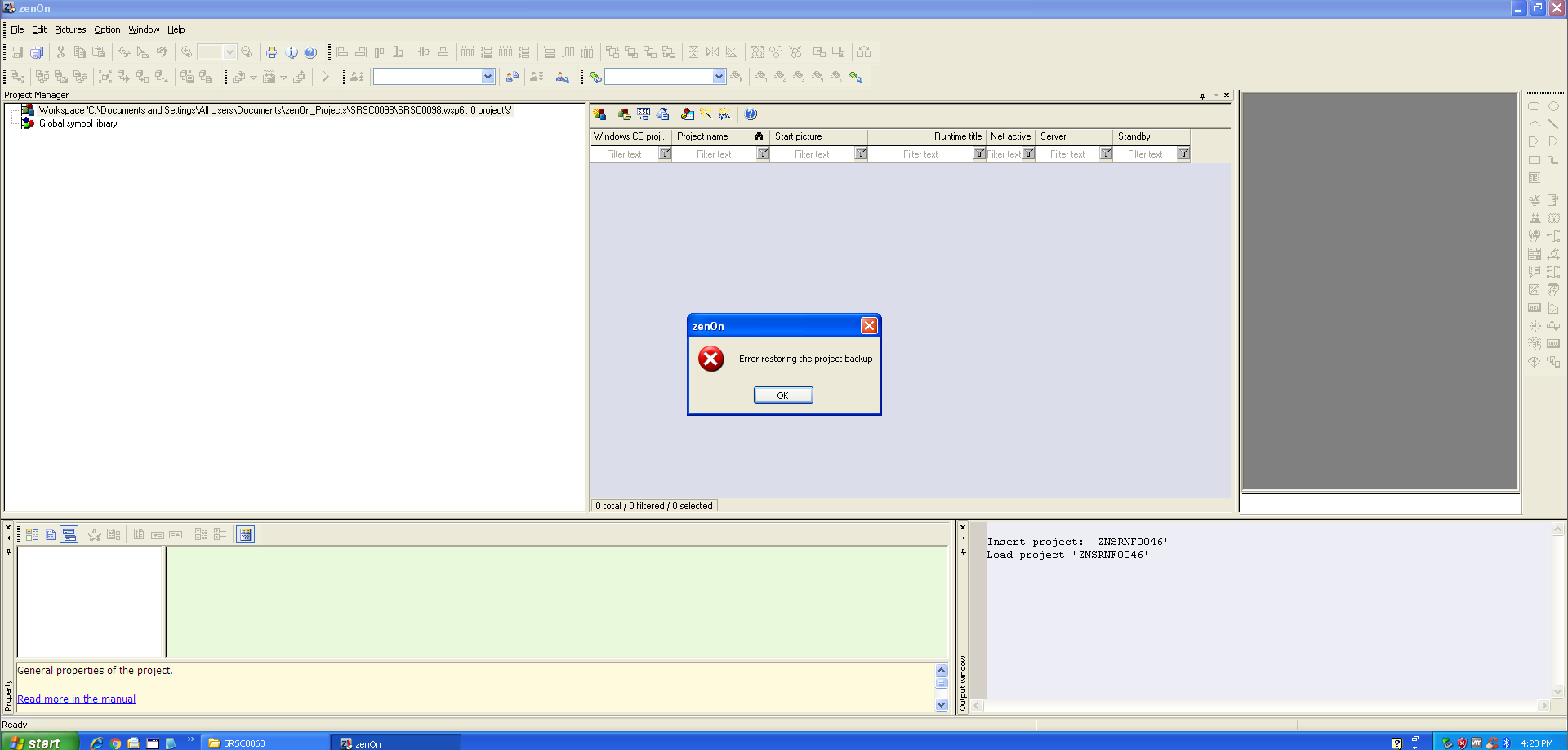
Task: Click the main toolbar Help question mark icon
Action: 310,52
